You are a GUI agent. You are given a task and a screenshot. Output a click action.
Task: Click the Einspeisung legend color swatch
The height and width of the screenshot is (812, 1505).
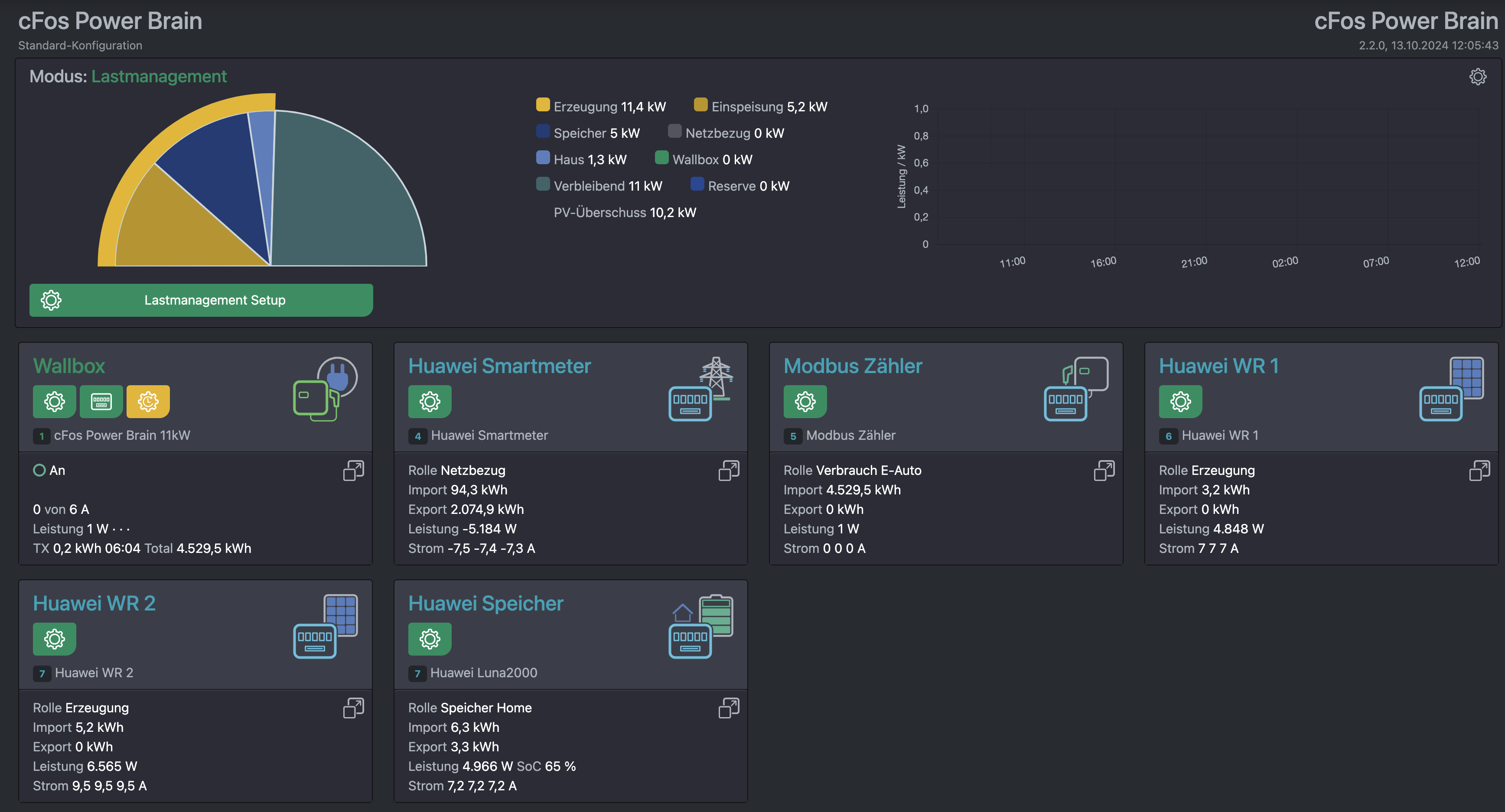700,104
